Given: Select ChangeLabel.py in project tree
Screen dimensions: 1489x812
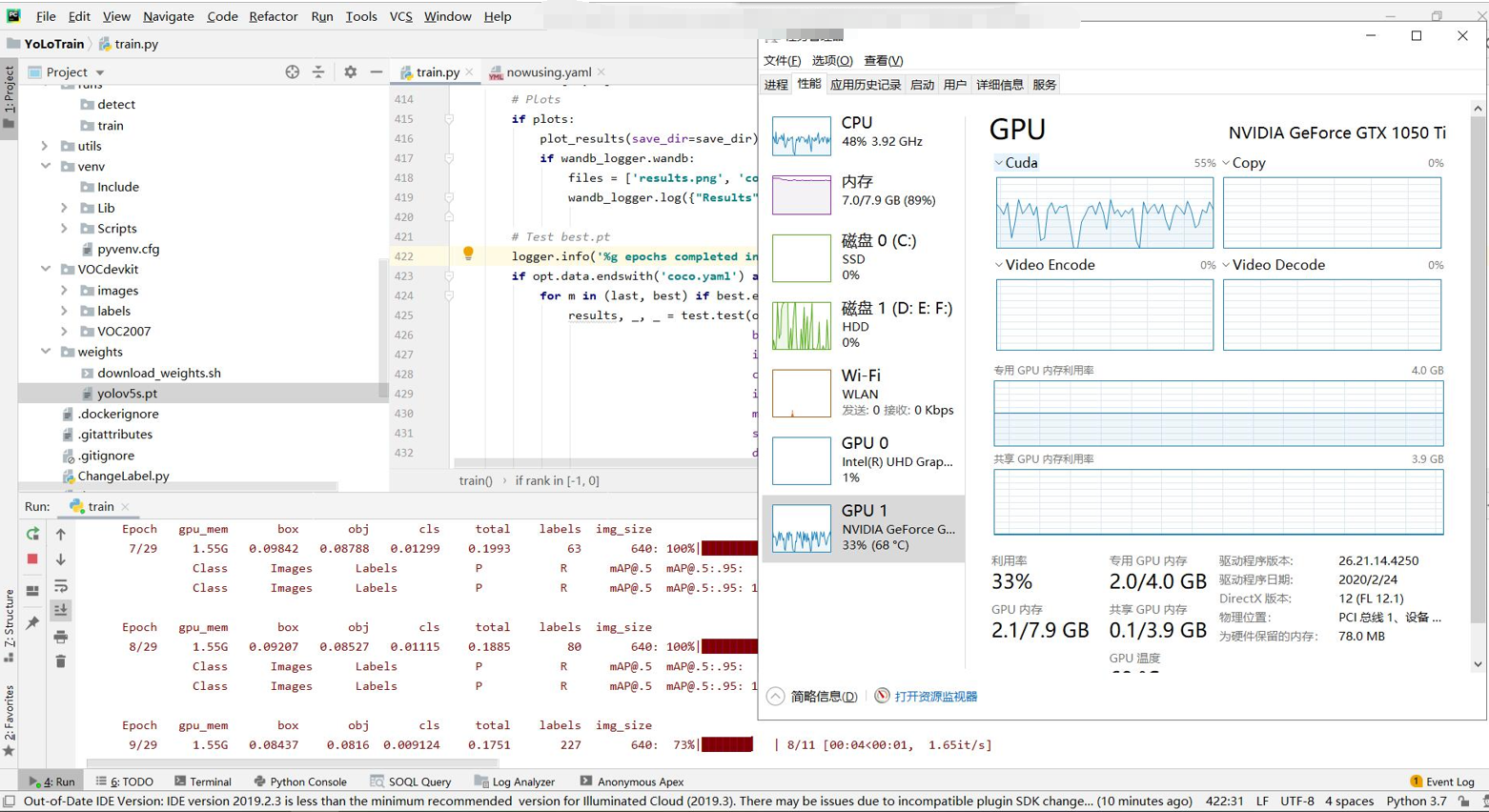Looking at the screenshot, I should 123,476.
